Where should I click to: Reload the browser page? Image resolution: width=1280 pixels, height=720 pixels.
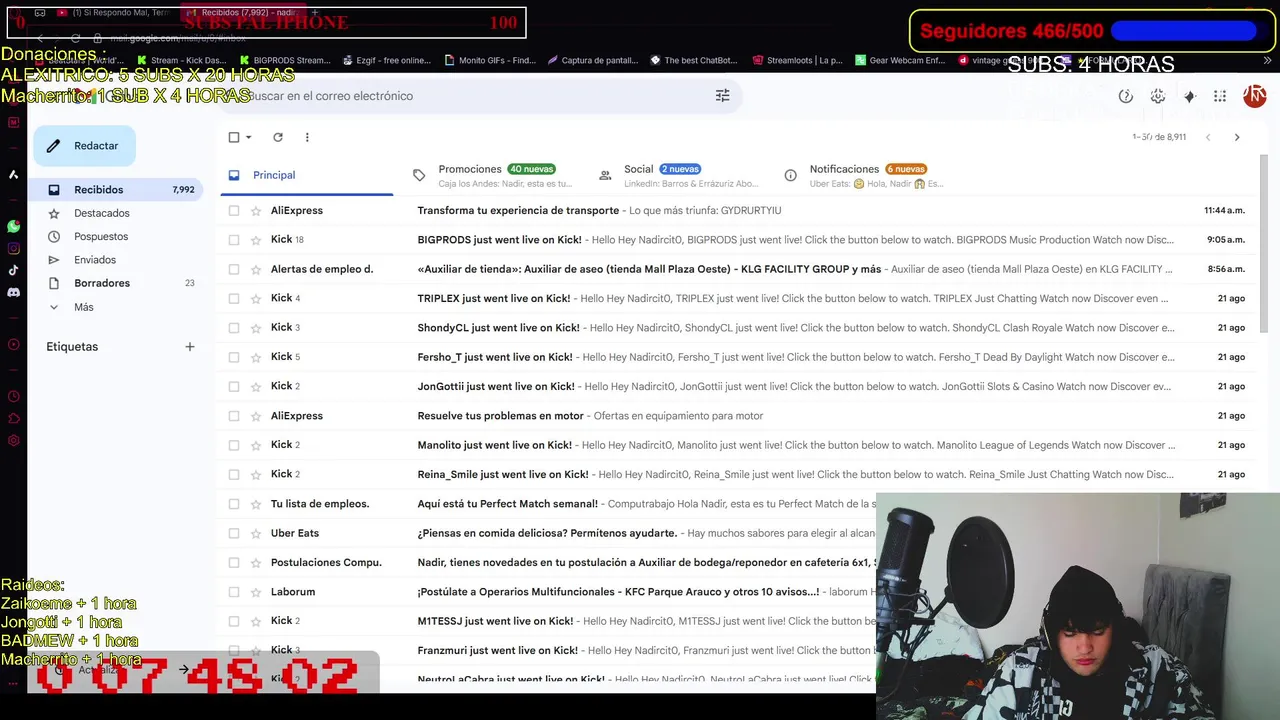point(77,38)
